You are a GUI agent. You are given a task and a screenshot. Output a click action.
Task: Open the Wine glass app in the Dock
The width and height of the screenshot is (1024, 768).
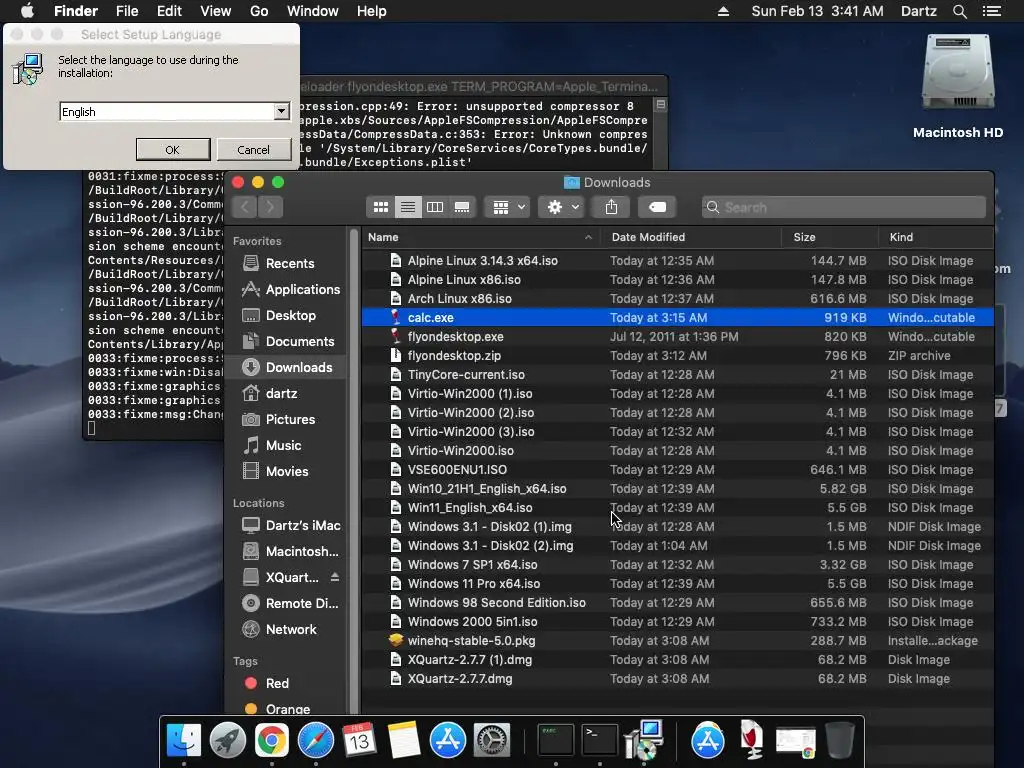pos(752,739)
